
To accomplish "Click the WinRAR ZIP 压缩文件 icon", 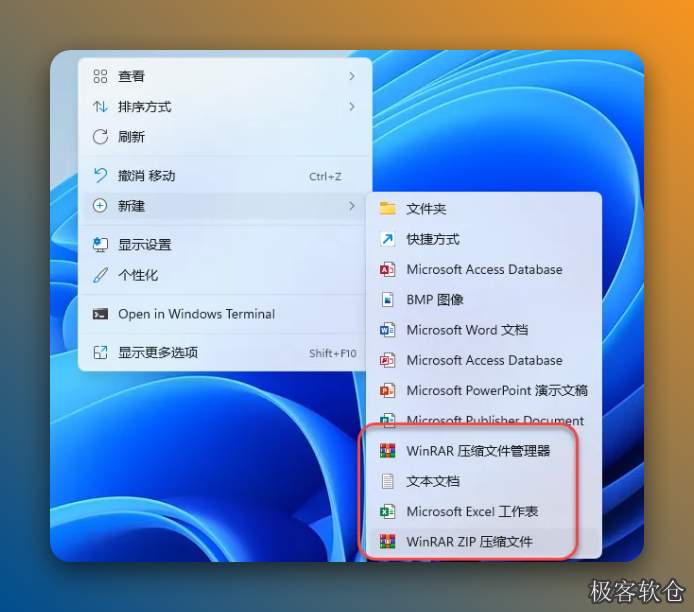I will [x=388, y=542].
